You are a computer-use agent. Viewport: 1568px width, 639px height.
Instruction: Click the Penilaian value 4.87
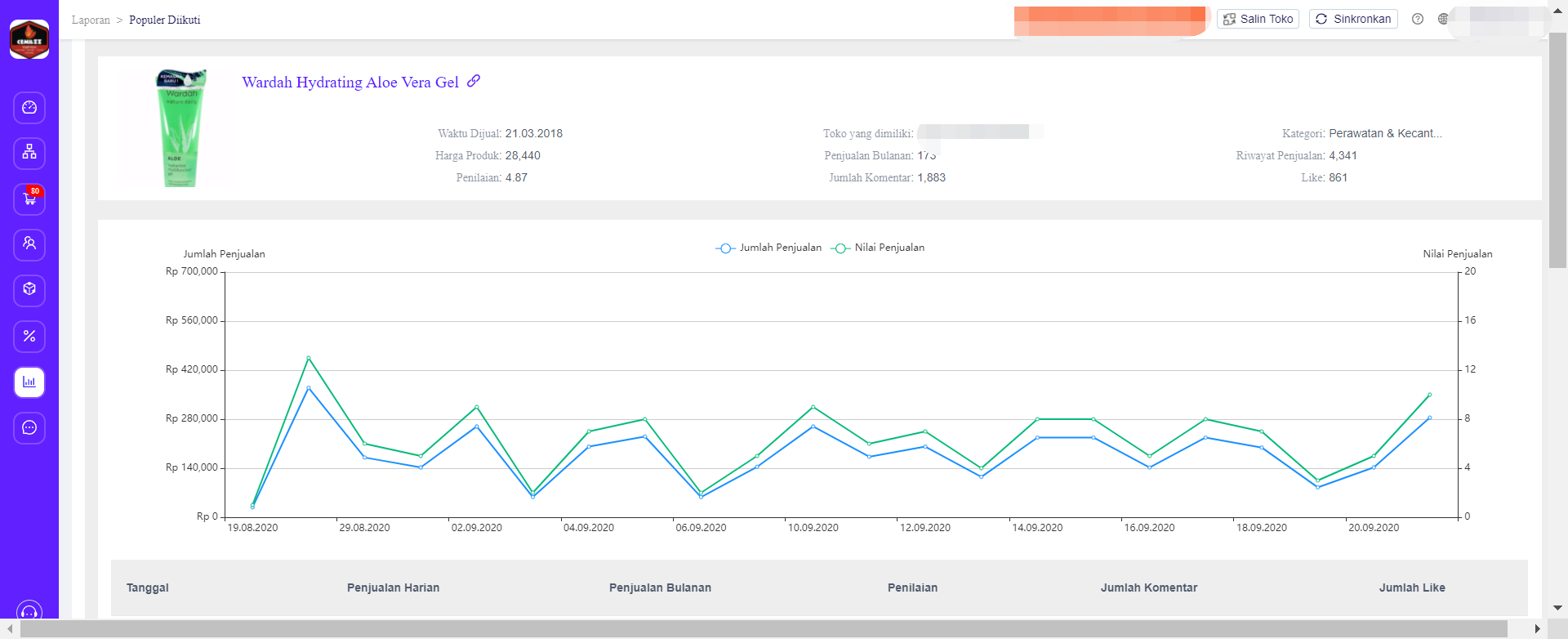[x=516, y=177]
